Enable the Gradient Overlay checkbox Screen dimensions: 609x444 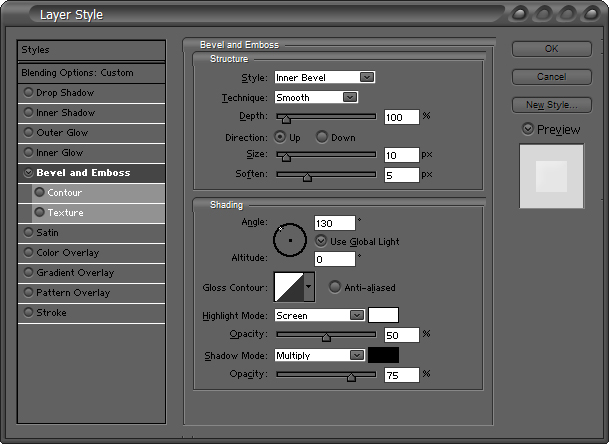click(28, 272)
